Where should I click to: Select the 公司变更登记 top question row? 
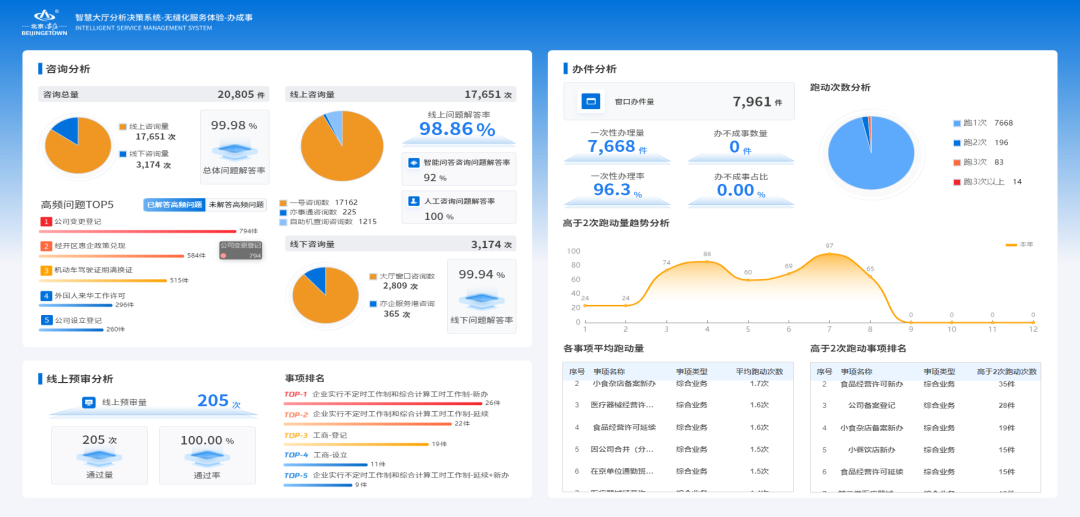(78, 221)
